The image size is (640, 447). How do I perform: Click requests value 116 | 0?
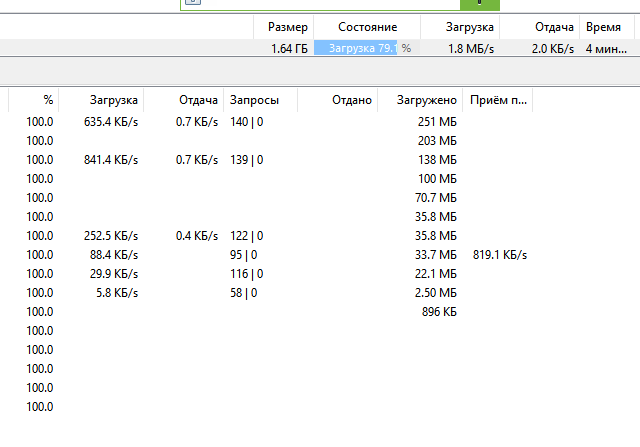point(247,274)
